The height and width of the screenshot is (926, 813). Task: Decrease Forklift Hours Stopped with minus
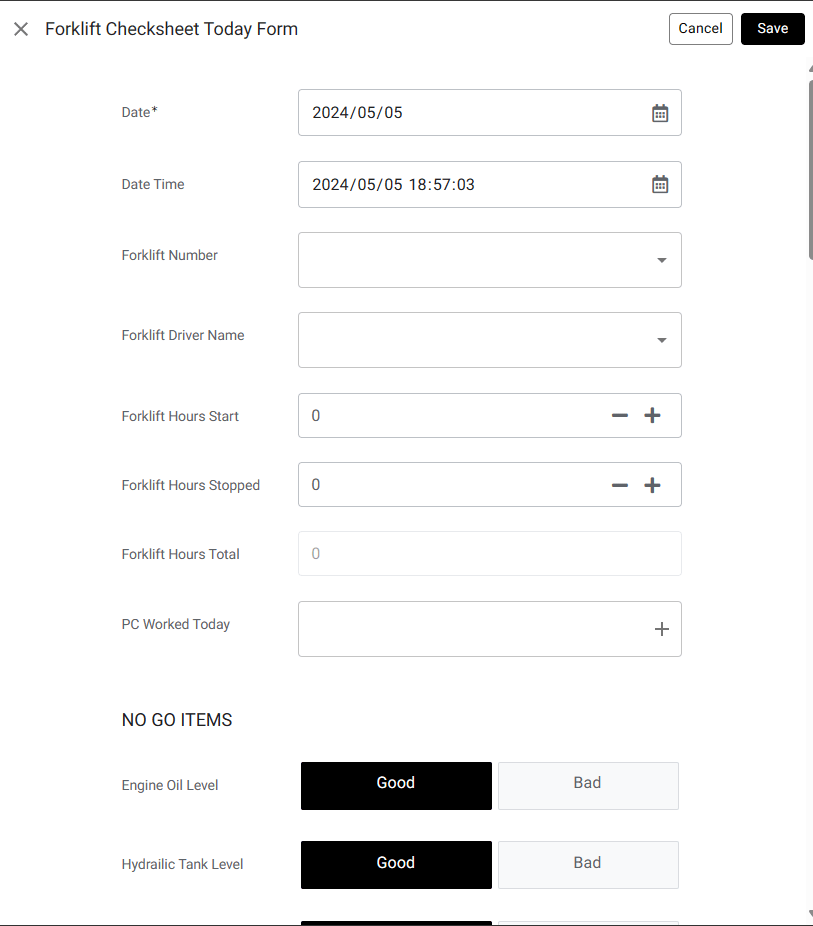[620, 485]
